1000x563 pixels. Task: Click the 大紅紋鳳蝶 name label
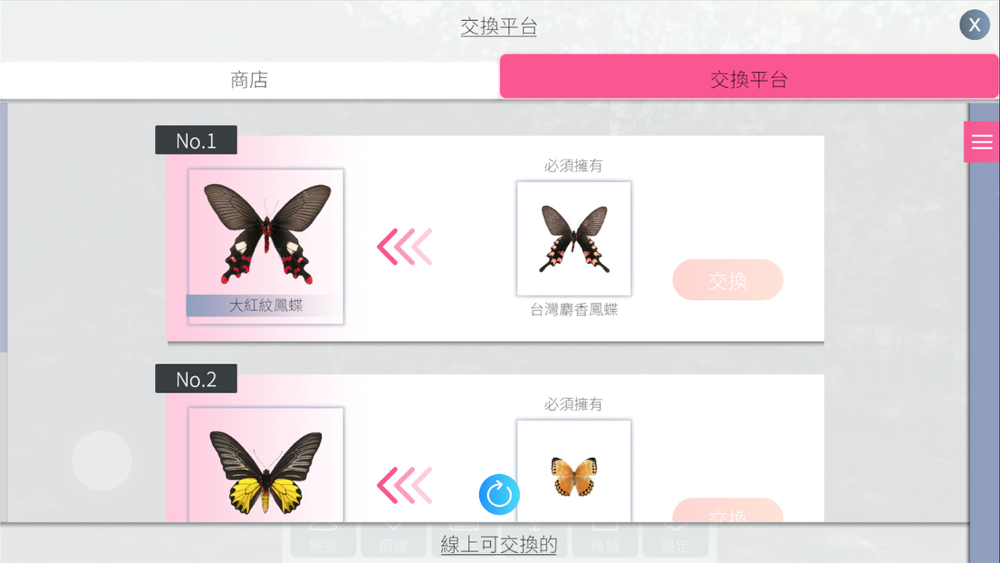pyautogui.click(x=266, y=305)
